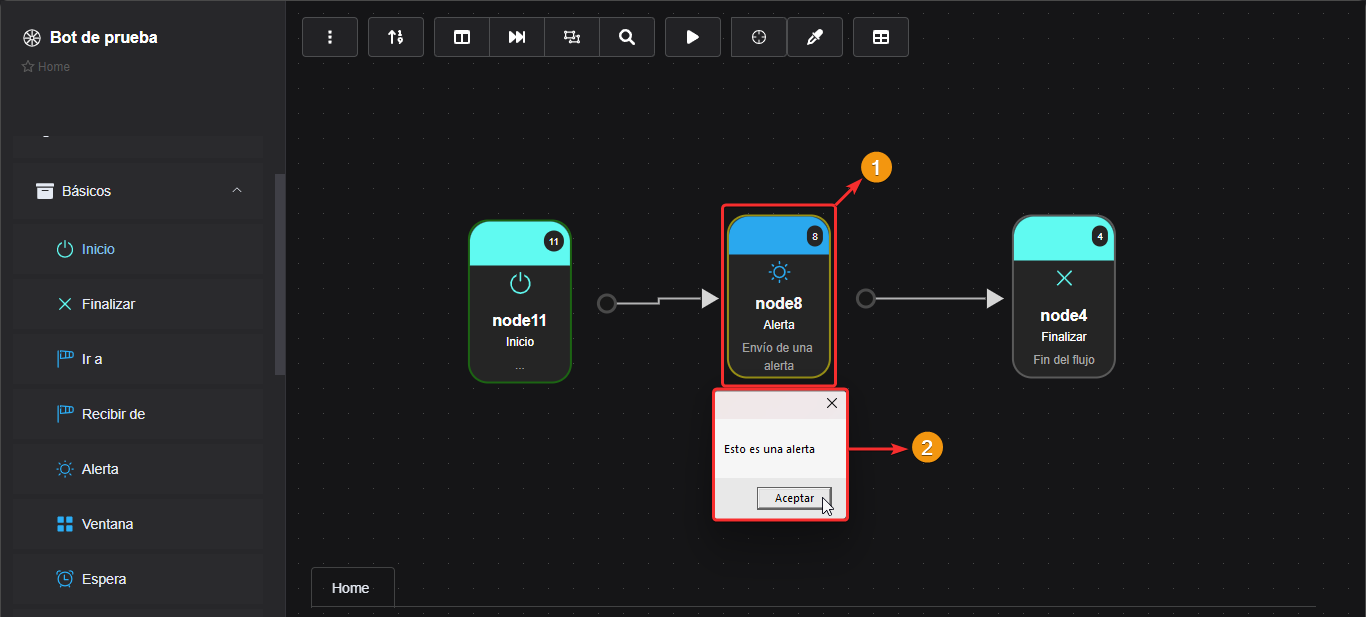Select the node4 title on canvas
Viewport: 1366px width, 617px height.
[x=1064, y=316]
